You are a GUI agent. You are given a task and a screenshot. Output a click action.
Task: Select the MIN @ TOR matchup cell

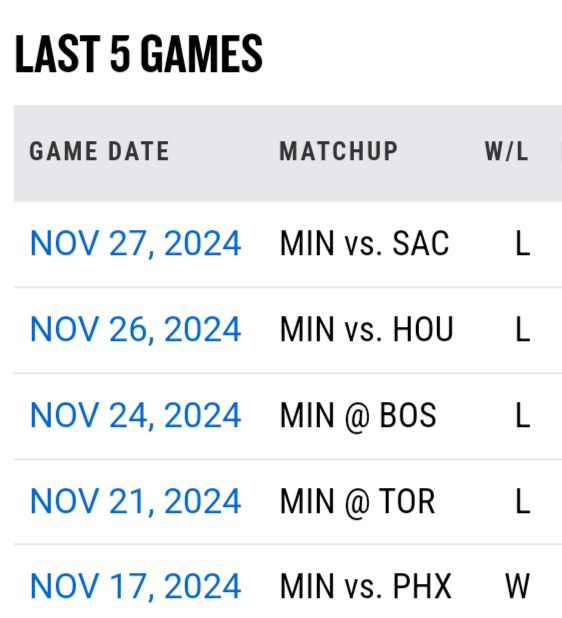click(357, 501)
